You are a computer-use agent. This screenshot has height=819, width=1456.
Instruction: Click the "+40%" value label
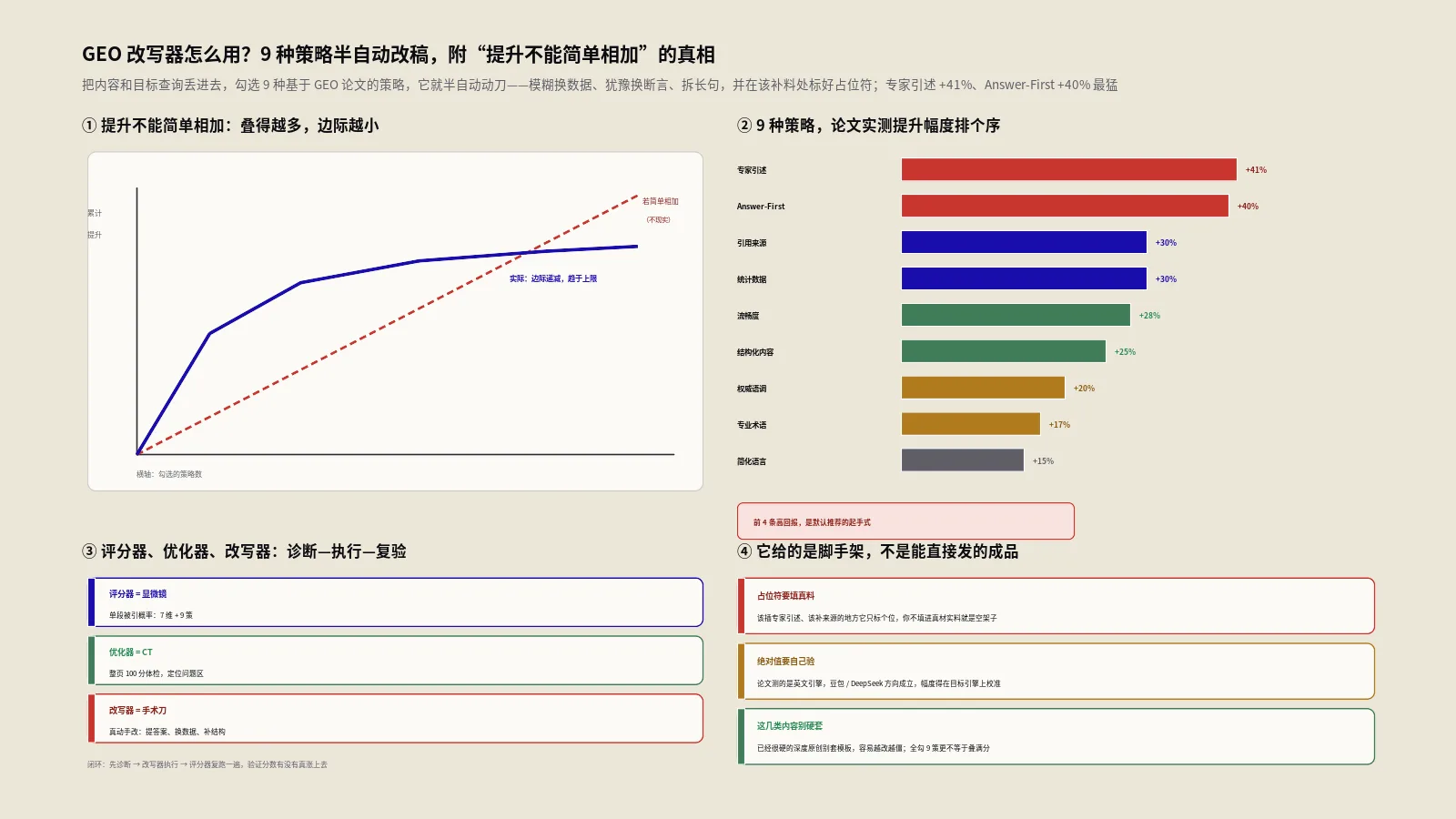[1248, 207]
